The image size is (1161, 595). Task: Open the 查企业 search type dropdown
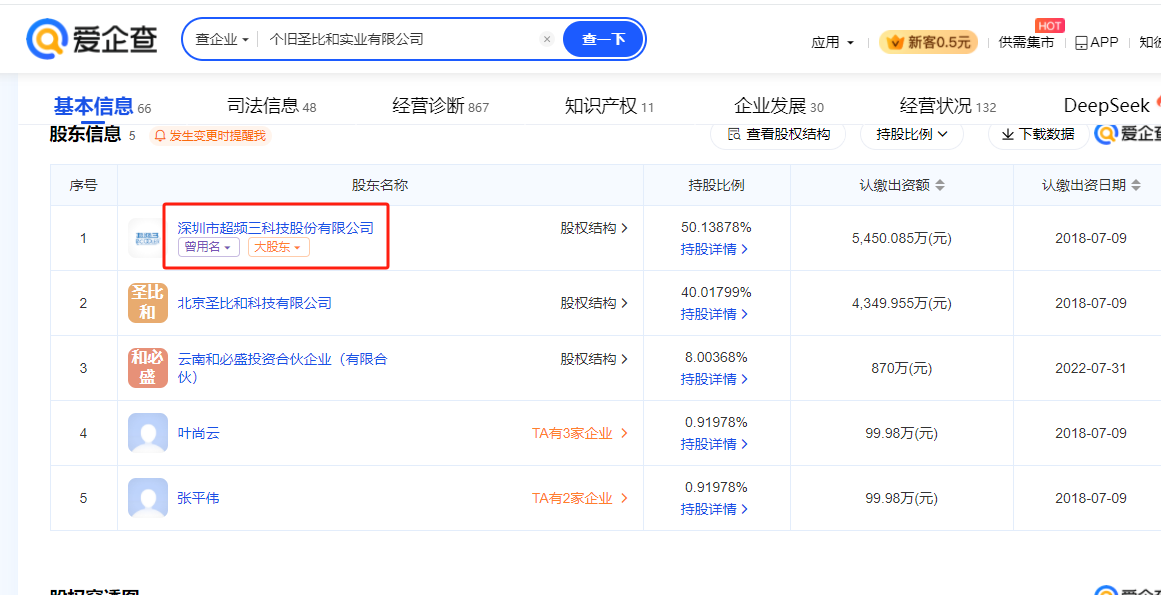221,39
